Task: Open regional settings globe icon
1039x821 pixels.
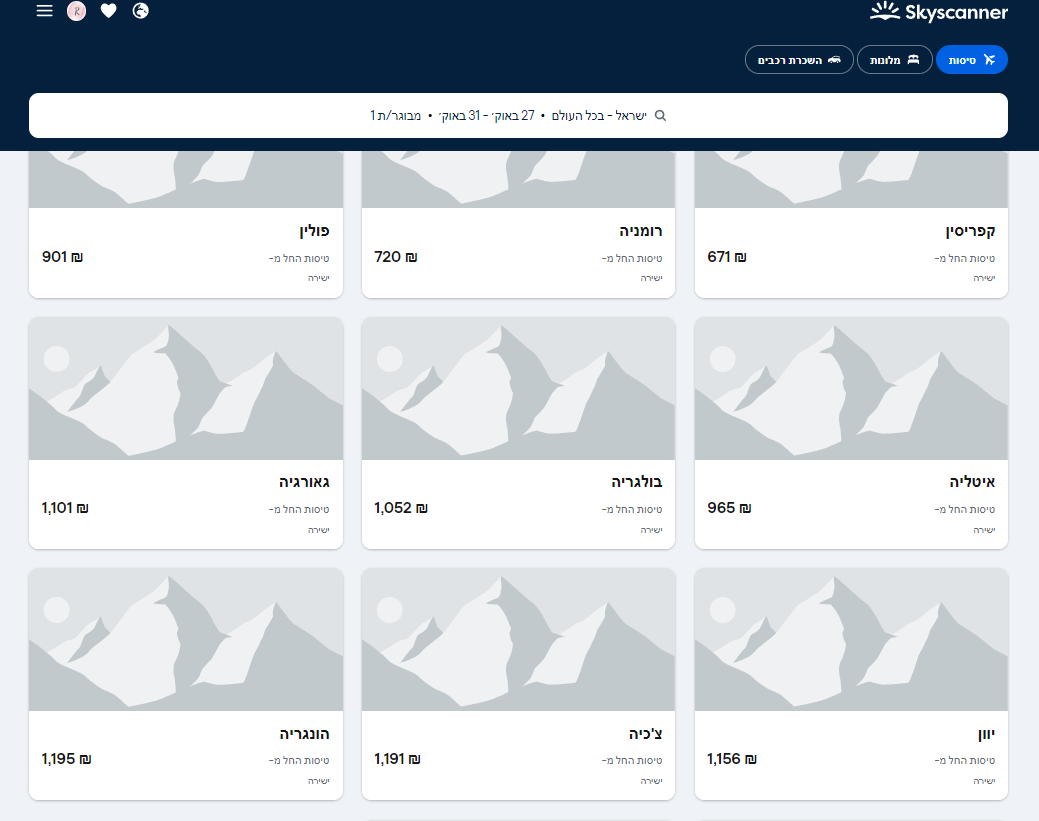Action: point(140,11)
